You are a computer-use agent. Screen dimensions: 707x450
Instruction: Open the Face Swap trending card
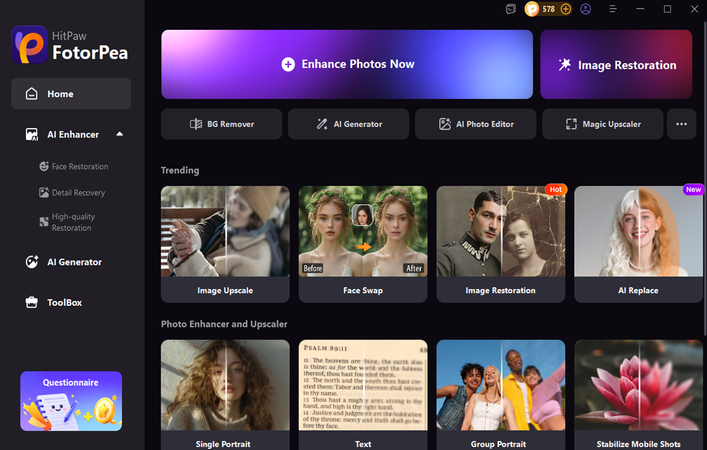(x=363, y=244)
